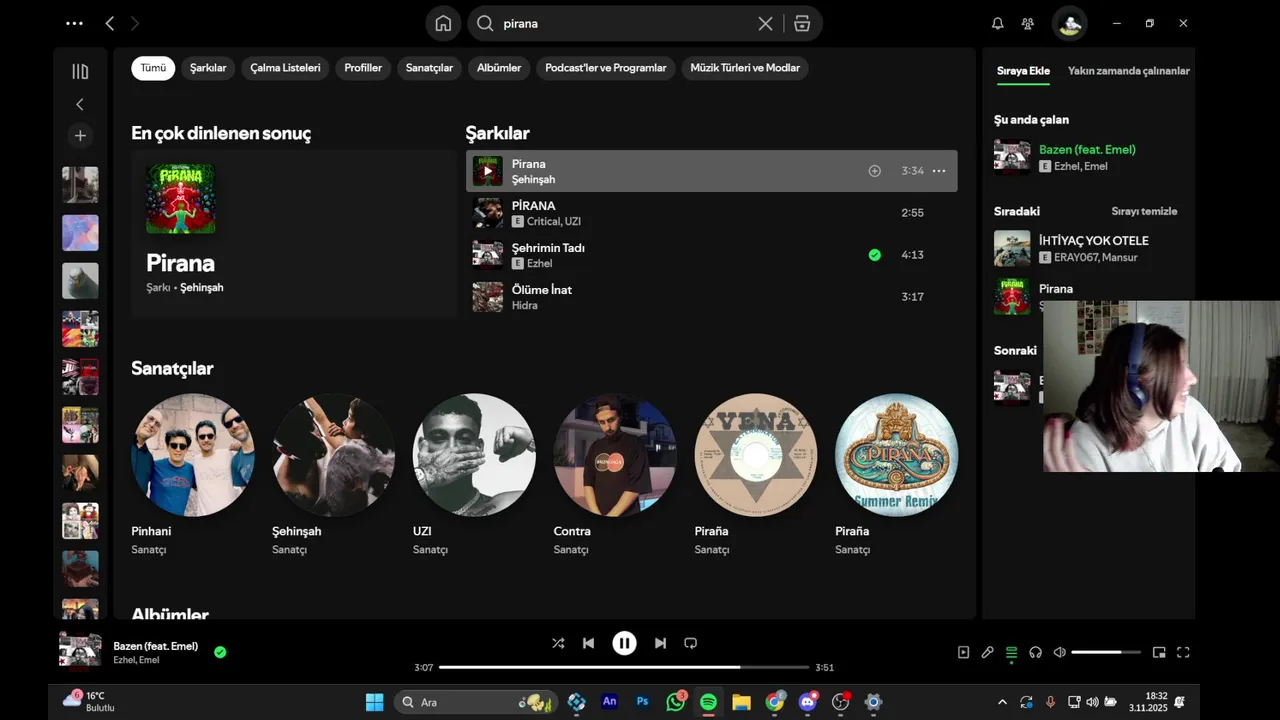The image size is (1280, 720).
Task: Clear the search field with the X
Action: pyautogui.click(x=765, y=23)
